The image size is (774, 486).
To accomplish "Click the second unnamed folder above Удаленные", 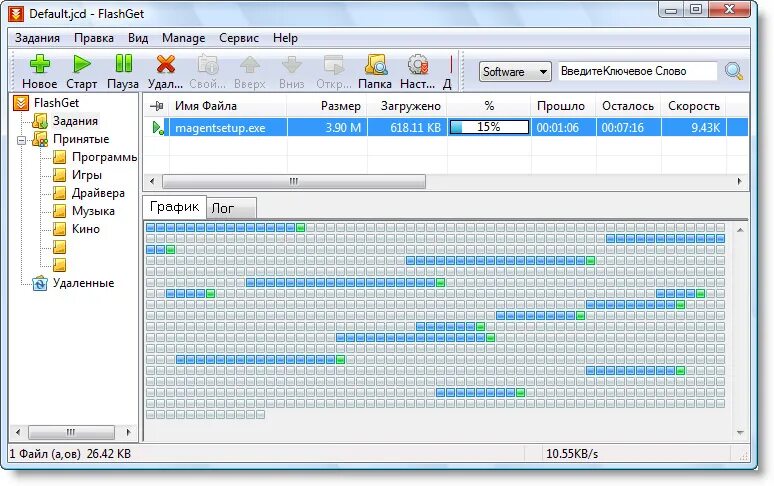I will [x=60, y=265].
